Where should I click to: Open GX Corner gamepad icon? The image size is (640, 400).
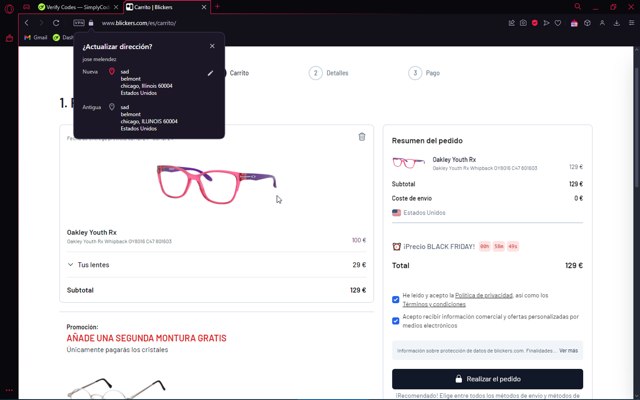[27, 7]
